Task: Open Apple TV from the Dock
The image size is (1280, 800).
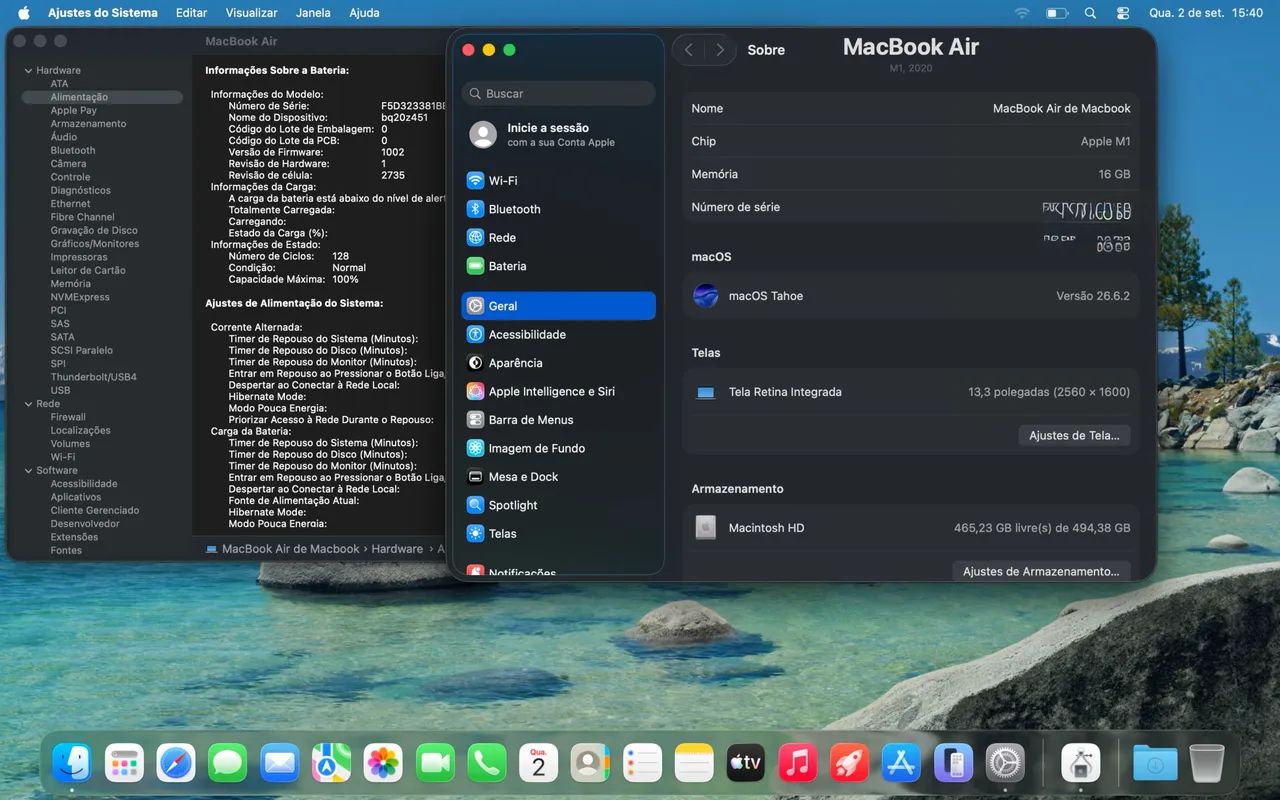Action: [746, 765]
